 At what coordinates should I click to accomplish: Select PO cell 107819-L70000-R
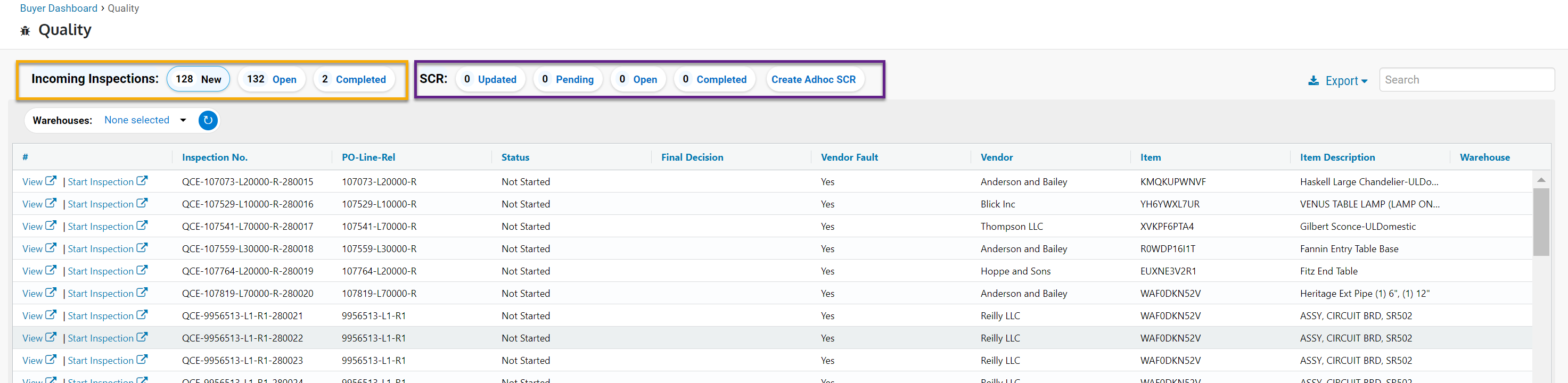click(x=379, y=294)
